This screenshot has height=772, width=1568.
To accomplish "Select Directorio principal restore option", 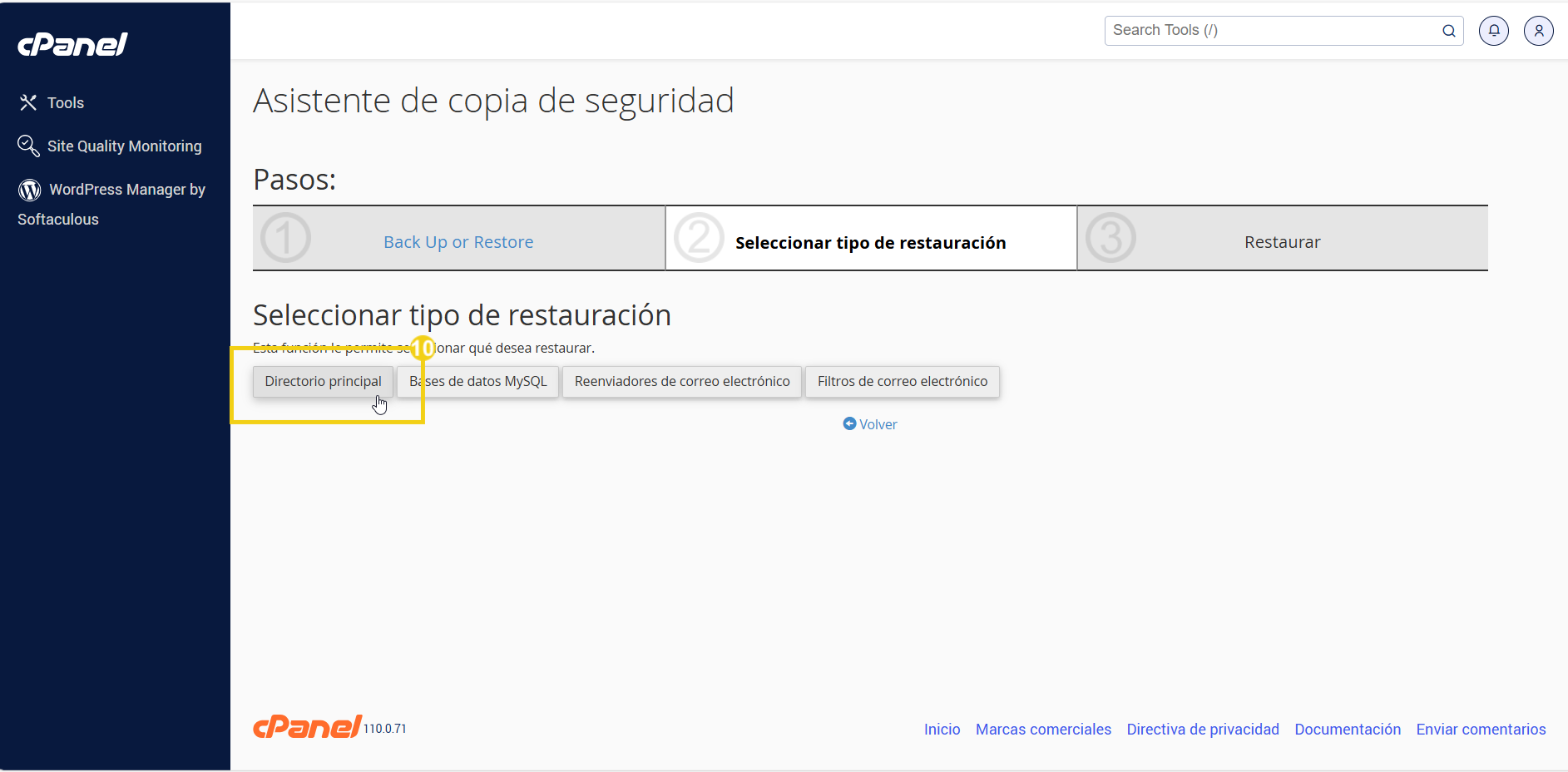I will coord(323,381).
